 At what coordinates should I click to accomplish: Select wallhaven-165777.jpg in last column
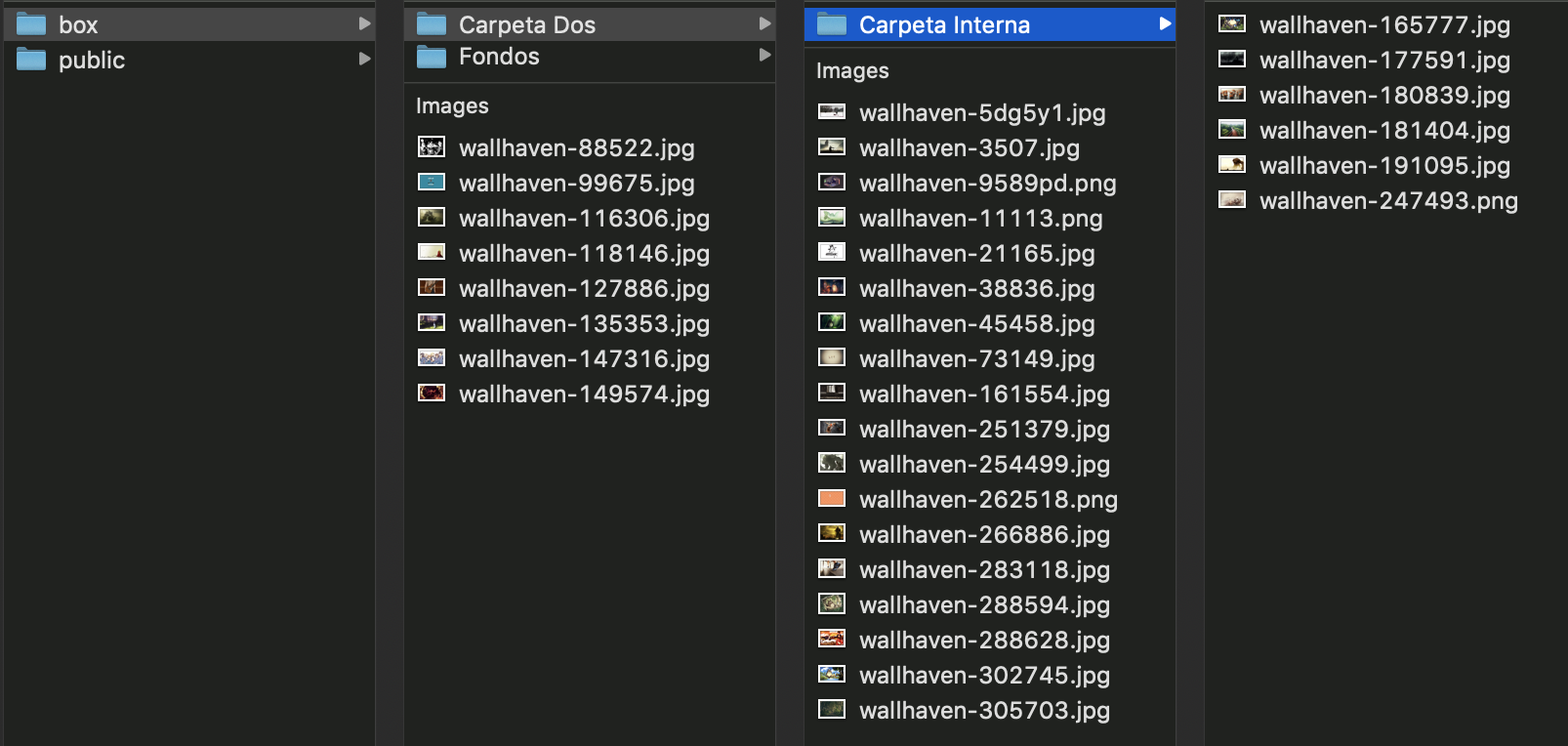tap(1383, 25)
